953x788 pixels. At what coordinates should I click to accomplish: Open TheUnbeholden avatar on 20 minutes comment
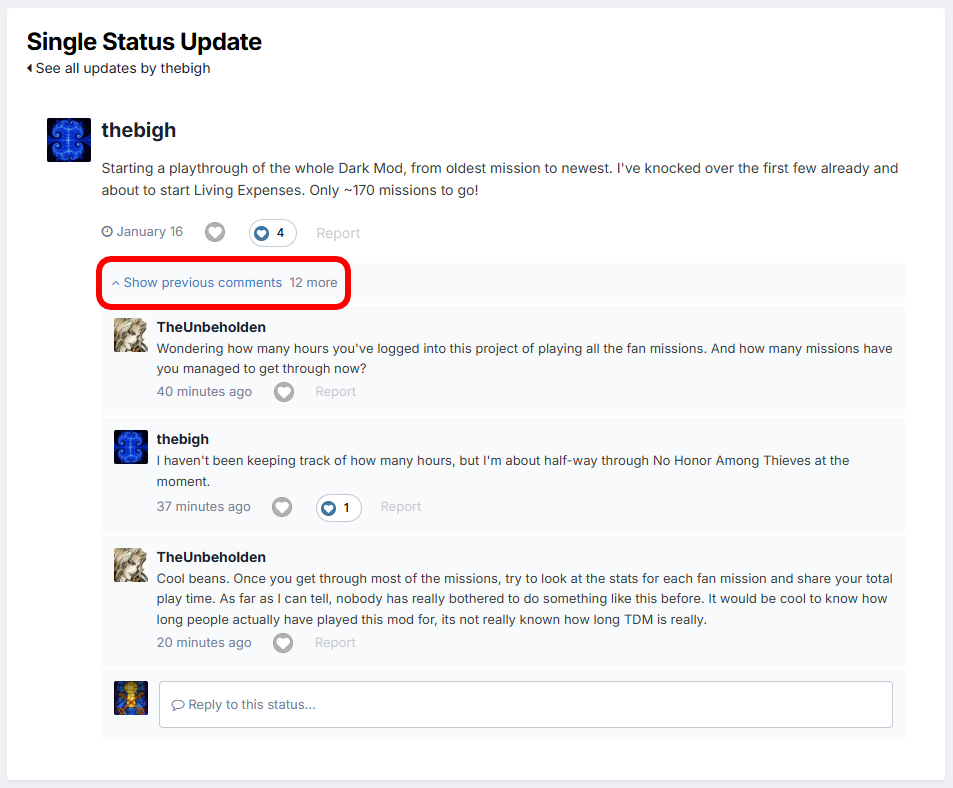131,565
